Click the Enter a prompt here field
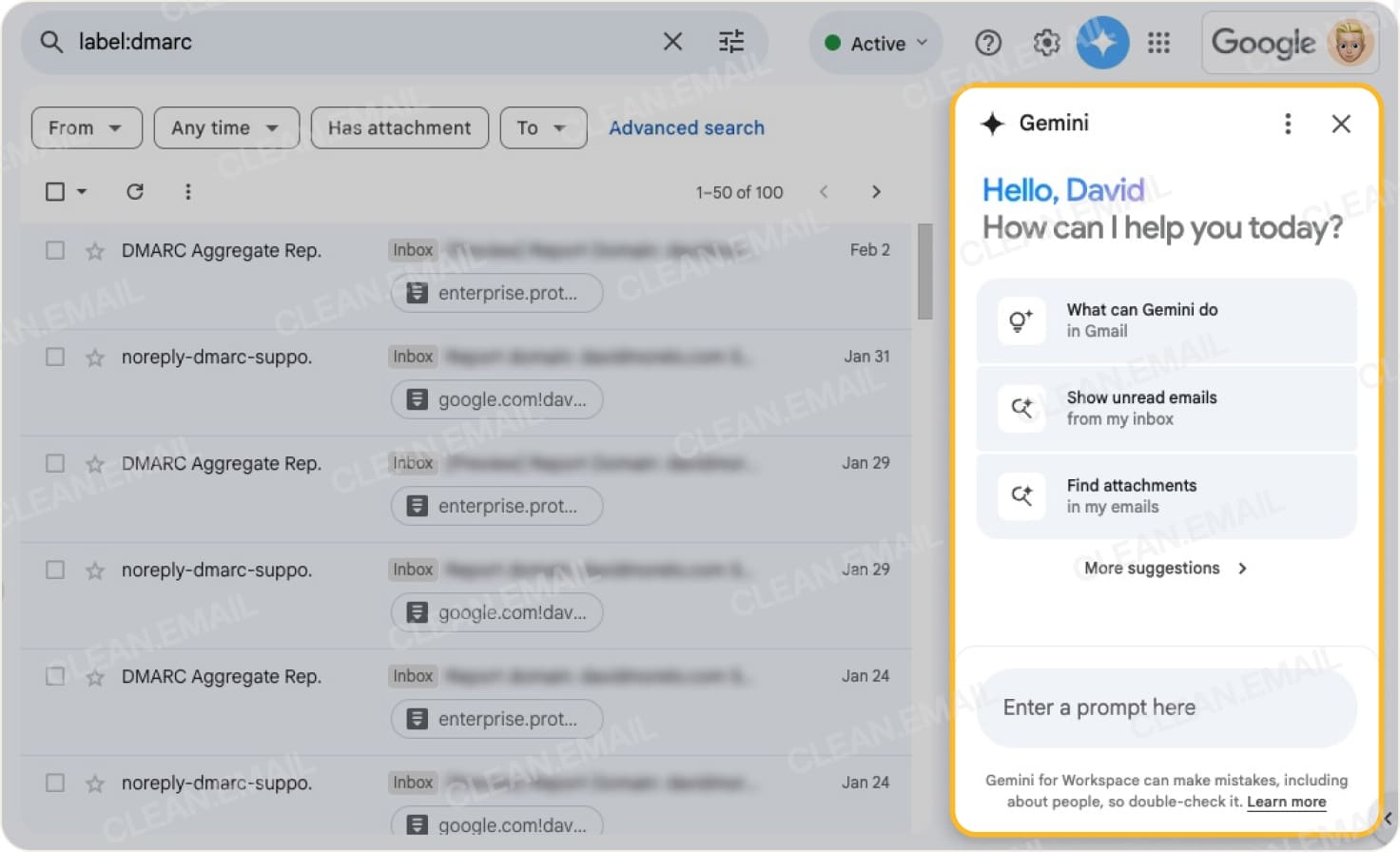The height and width of the screenshot is (852, 1400). click(x=1166, y=707)
